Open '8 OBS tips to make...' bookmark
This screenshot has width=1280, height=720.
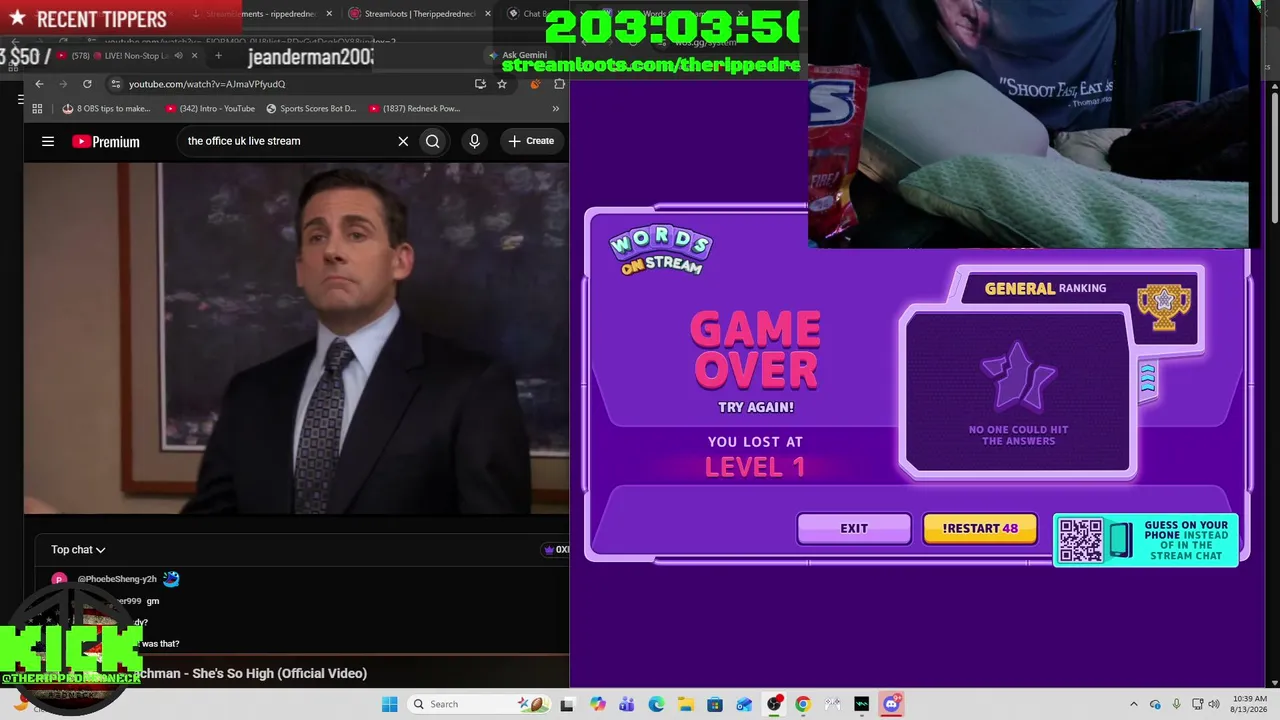[106, 108]
